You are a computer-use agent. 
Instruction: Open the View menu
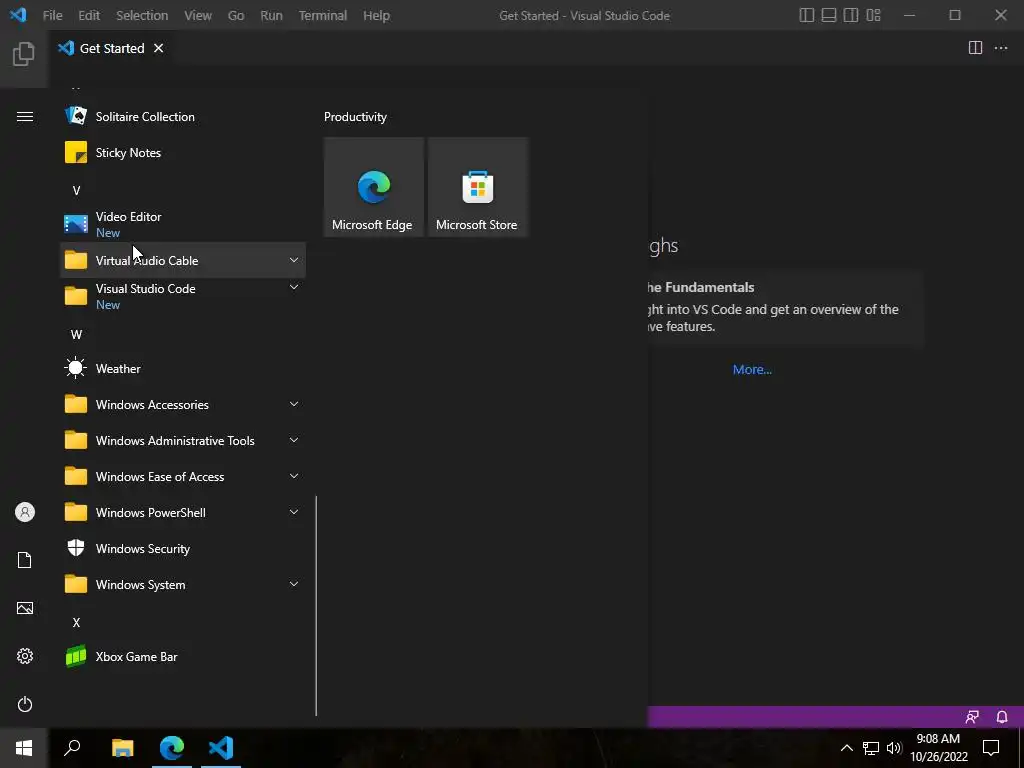[x=198, y=15]
